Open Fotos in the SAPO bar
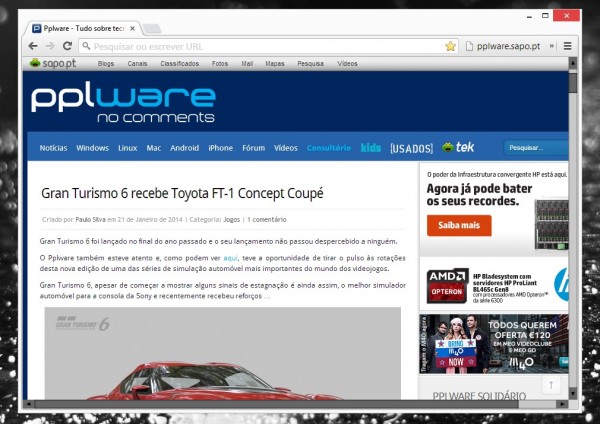Viewport: 600px width, 424px height. pos(220,64)
